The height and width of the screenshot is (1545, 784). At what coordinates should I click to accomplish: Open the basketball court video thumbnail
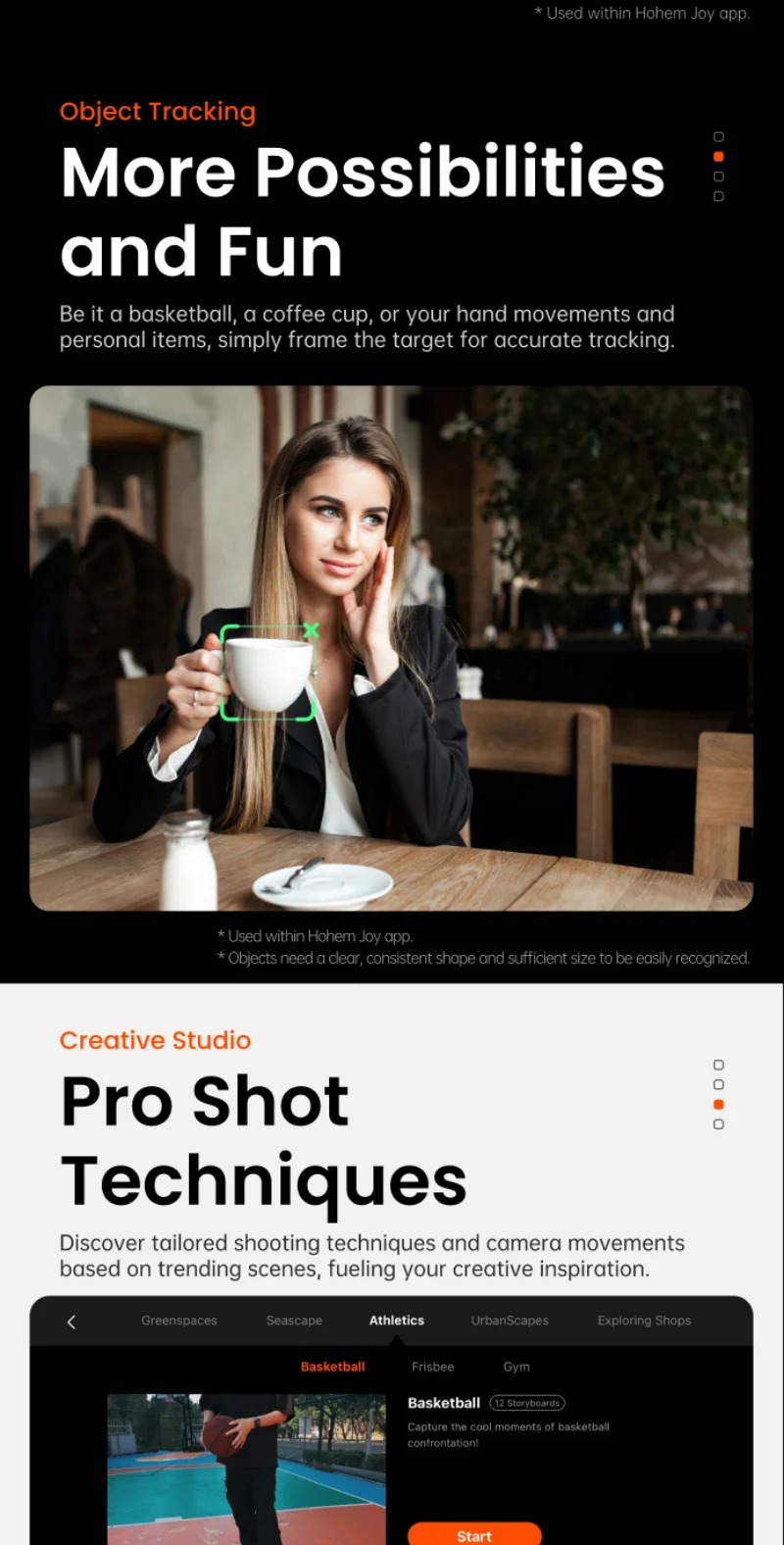246,1470
